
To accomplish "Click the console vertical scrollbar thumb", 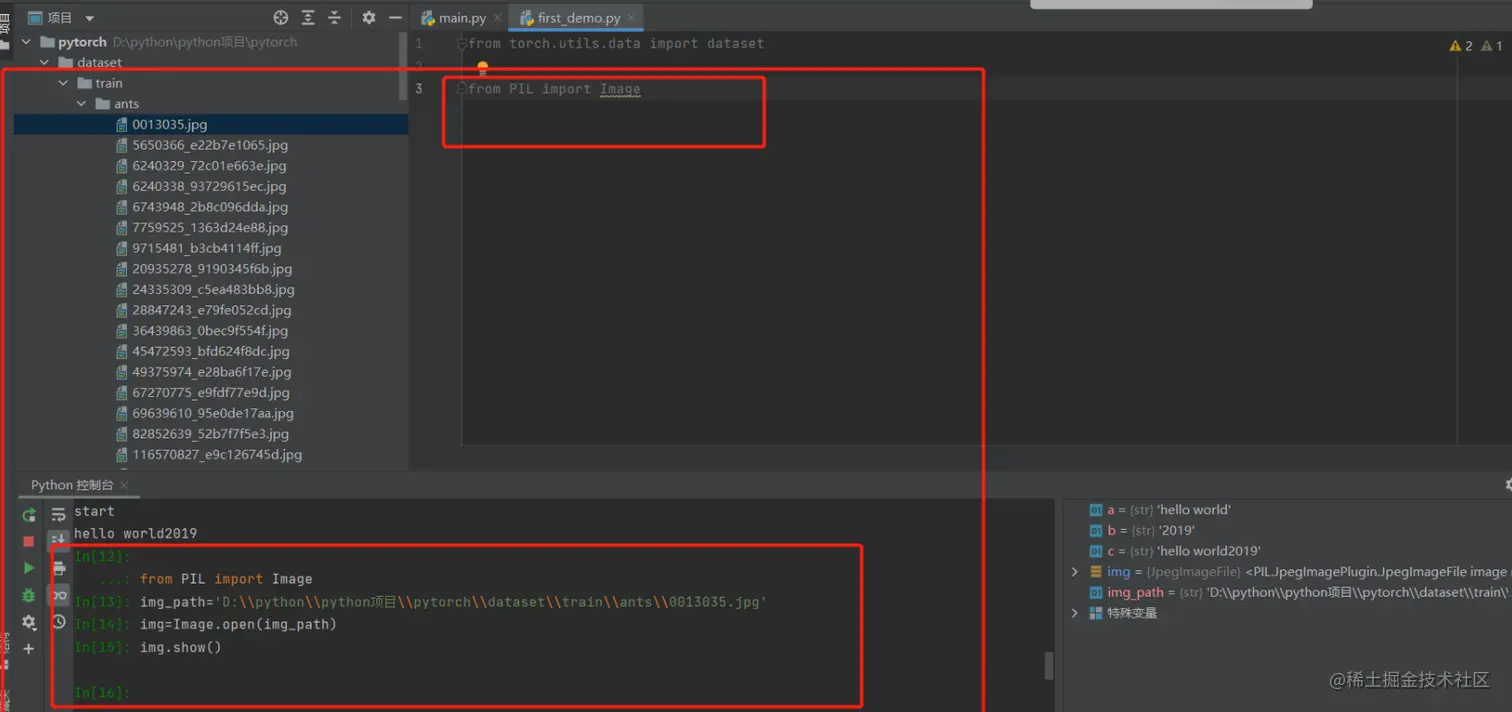I will (1049, 666).
